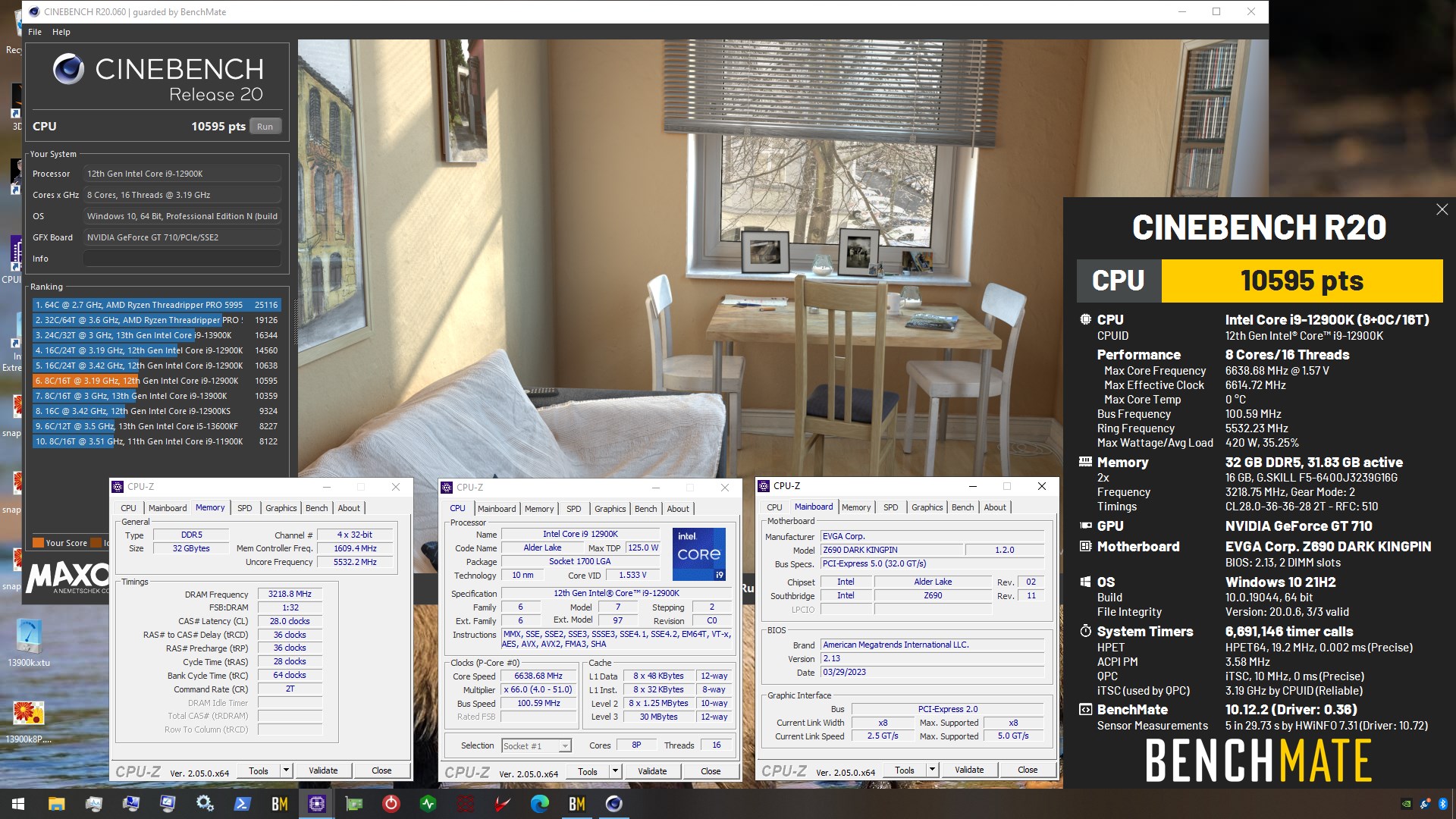This screenshot has height=819, width=1456.
Task: Click Close in the Memory CPU-Z window
Action: [381, 770]
